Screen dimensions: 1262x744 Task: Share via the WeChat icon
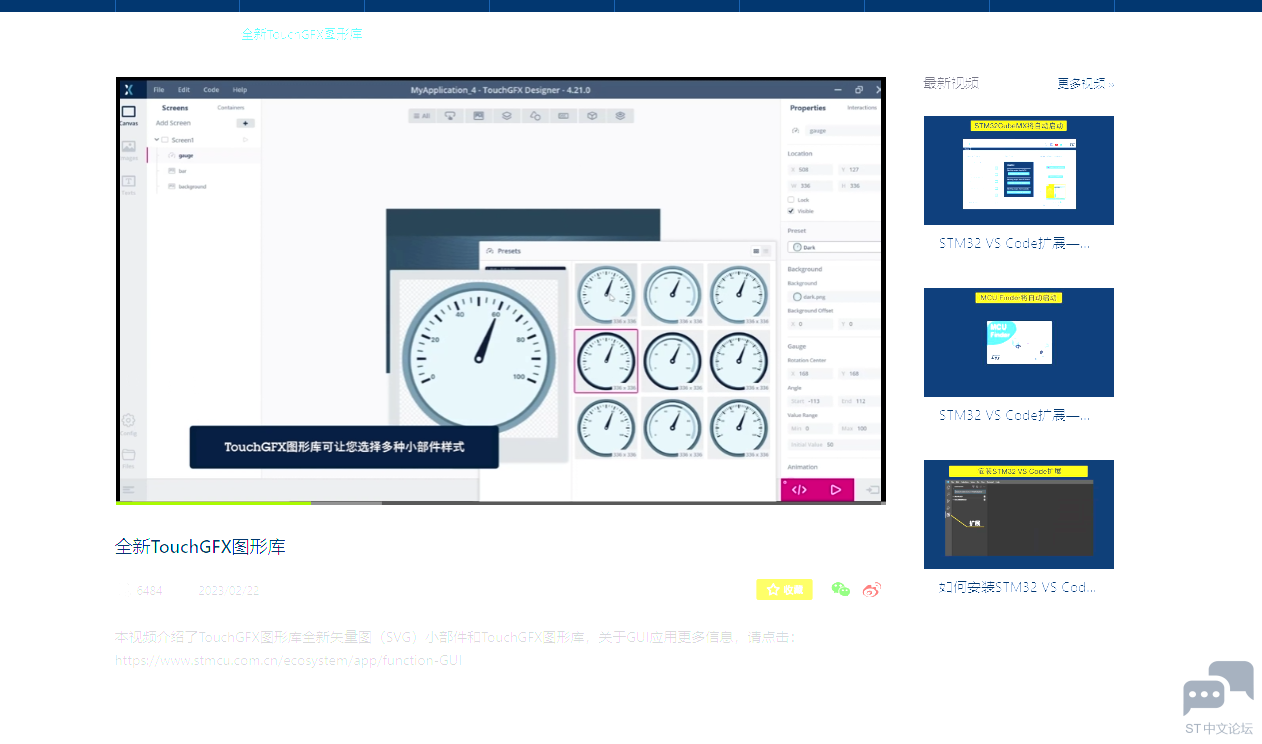[841, 590]
